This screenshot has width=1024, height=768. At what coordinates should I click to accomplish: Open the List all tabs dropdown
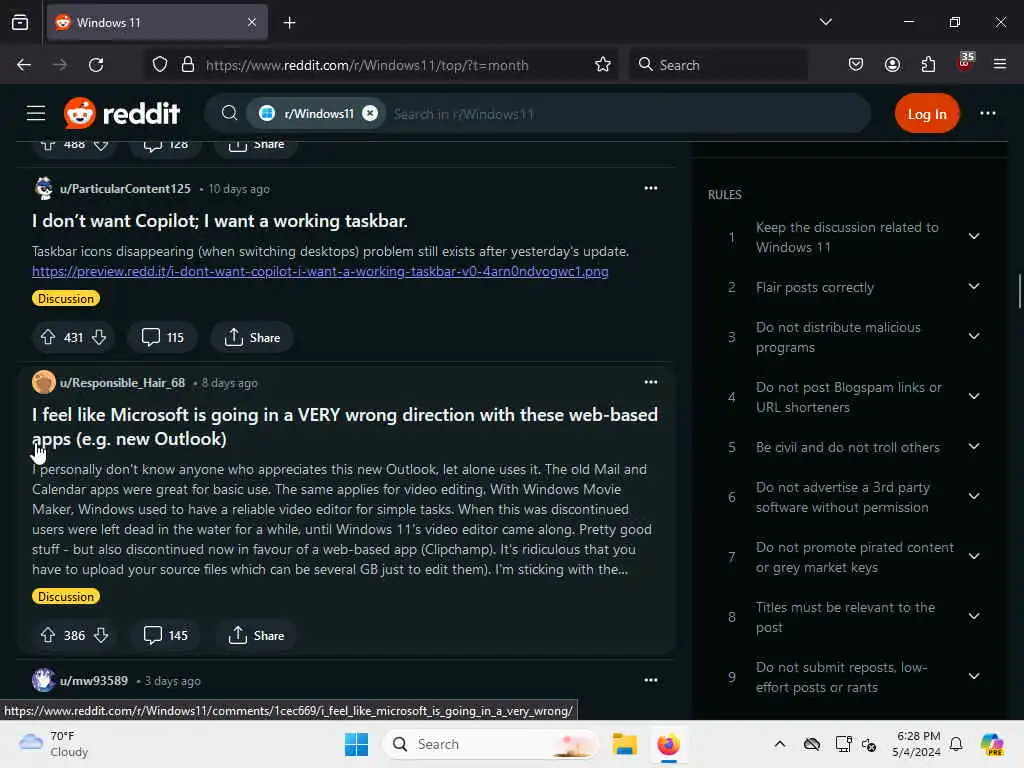click(825, 22)
